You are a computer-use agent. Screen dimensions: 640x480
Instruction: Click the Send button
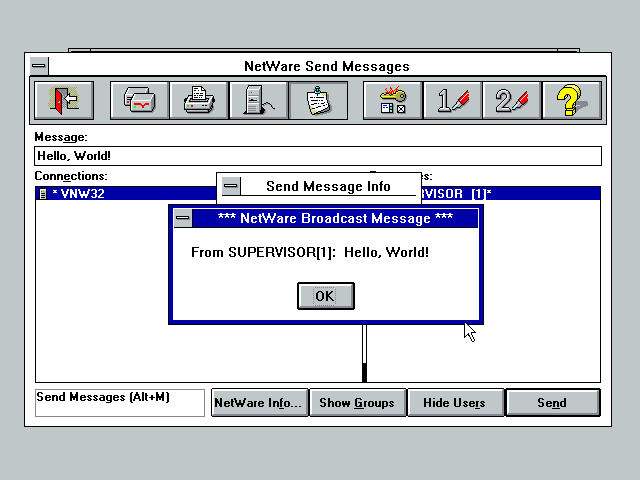(x=553, y=403)
